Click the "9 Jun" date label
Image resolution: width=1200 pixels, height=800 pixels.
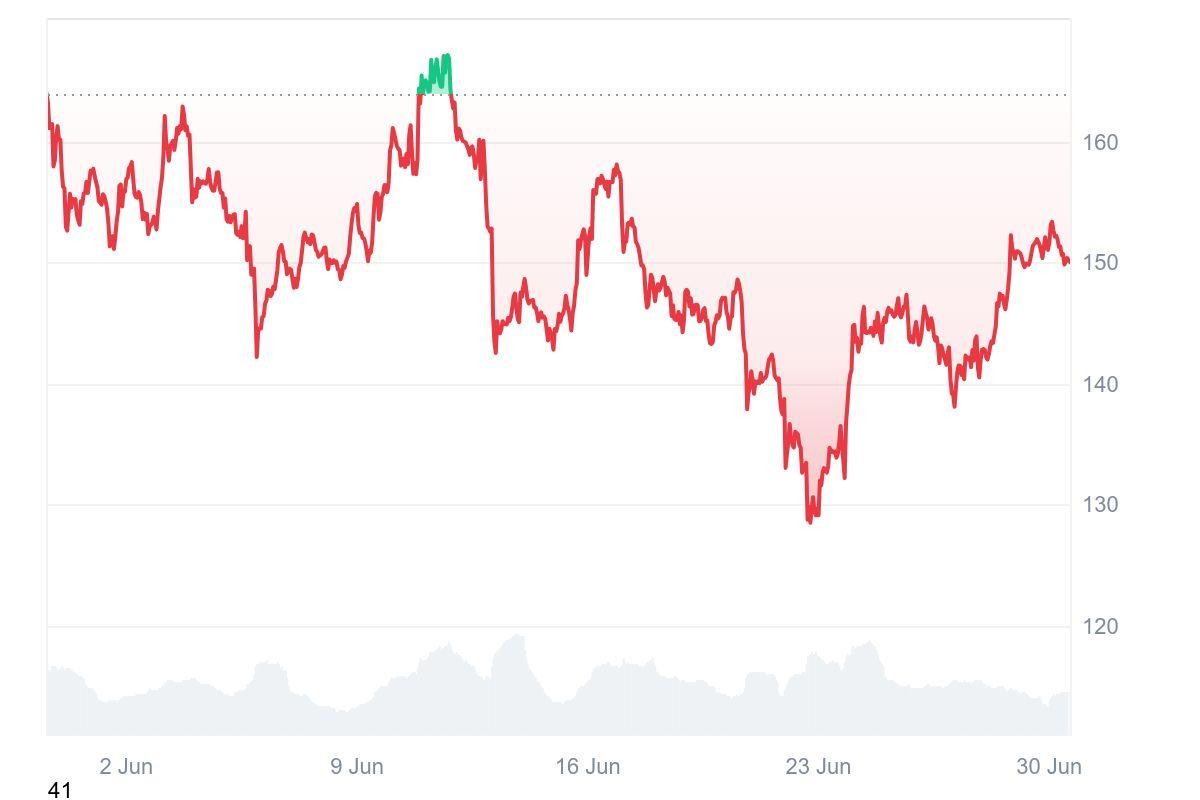(x=357, y=767)
